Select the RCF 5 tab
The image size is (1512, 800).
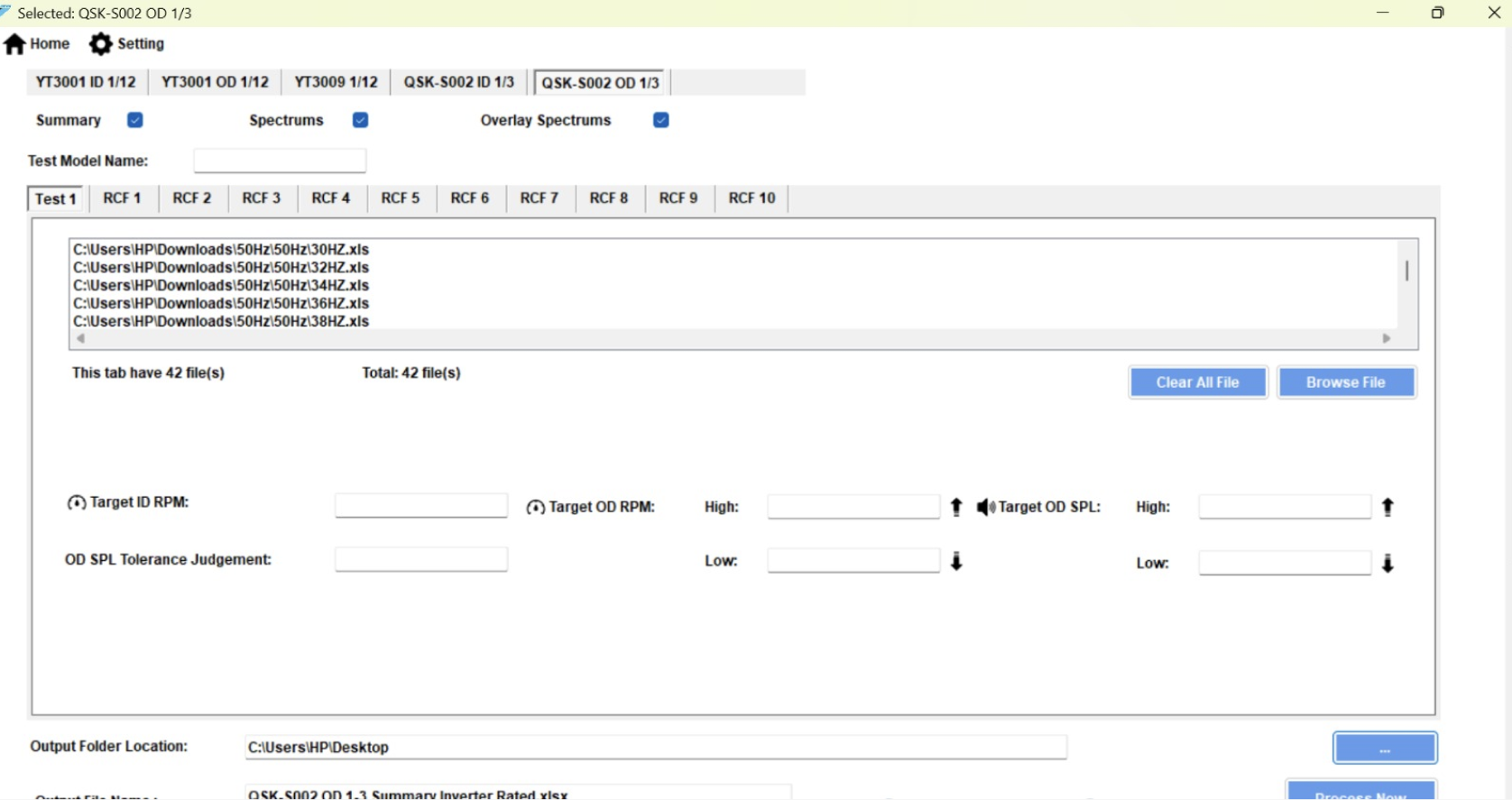coord(401,198)
